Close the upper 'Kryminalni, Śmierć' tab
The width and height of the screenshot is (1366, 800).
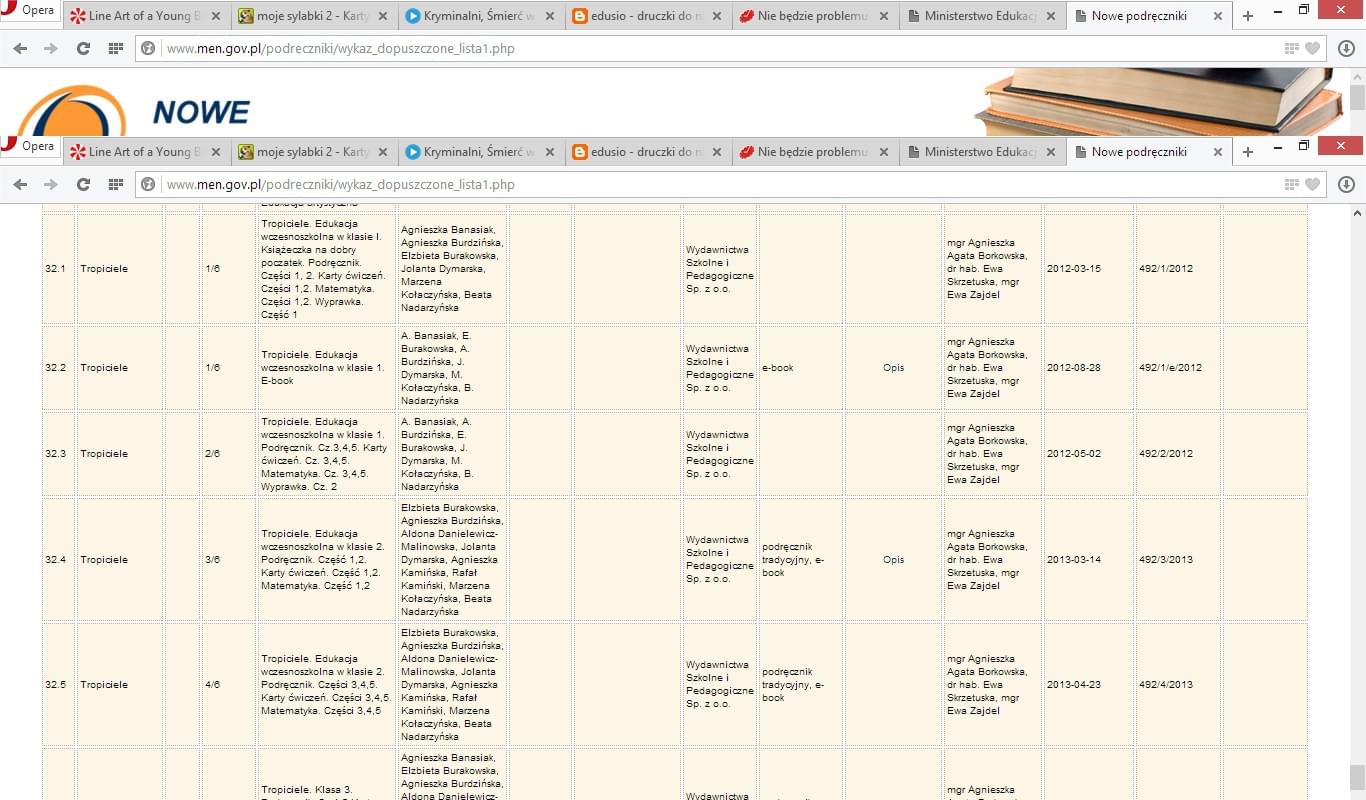tap(549, 16)
